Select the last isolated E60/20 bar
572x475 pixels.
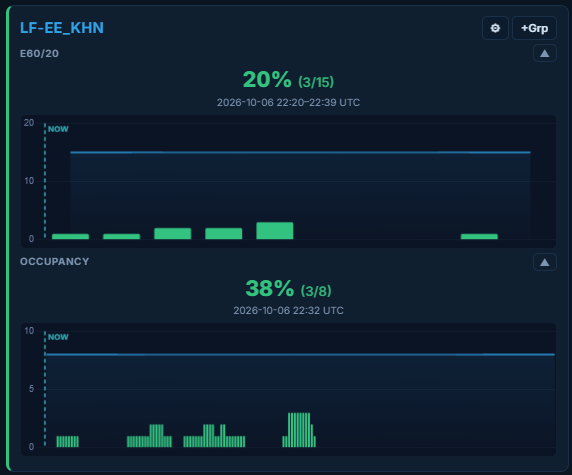tap(479, 236)
